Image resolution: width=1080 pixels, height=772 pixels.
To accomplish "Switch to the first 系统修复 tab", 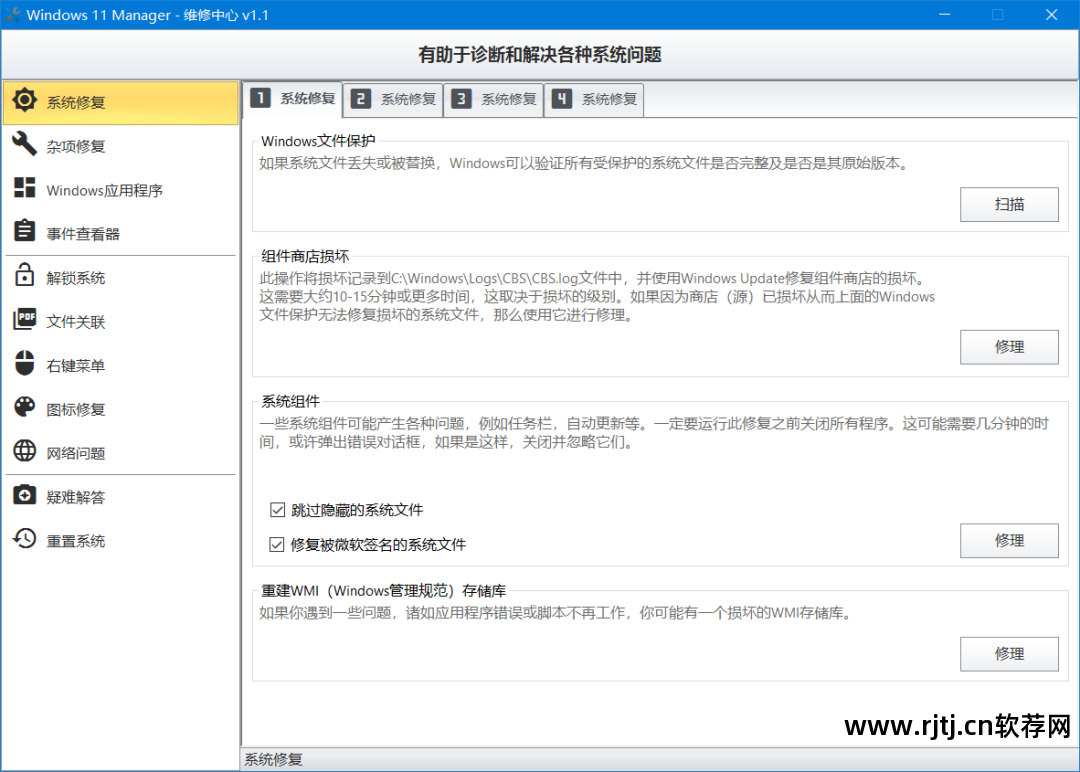I will click(x=293, y=99).
